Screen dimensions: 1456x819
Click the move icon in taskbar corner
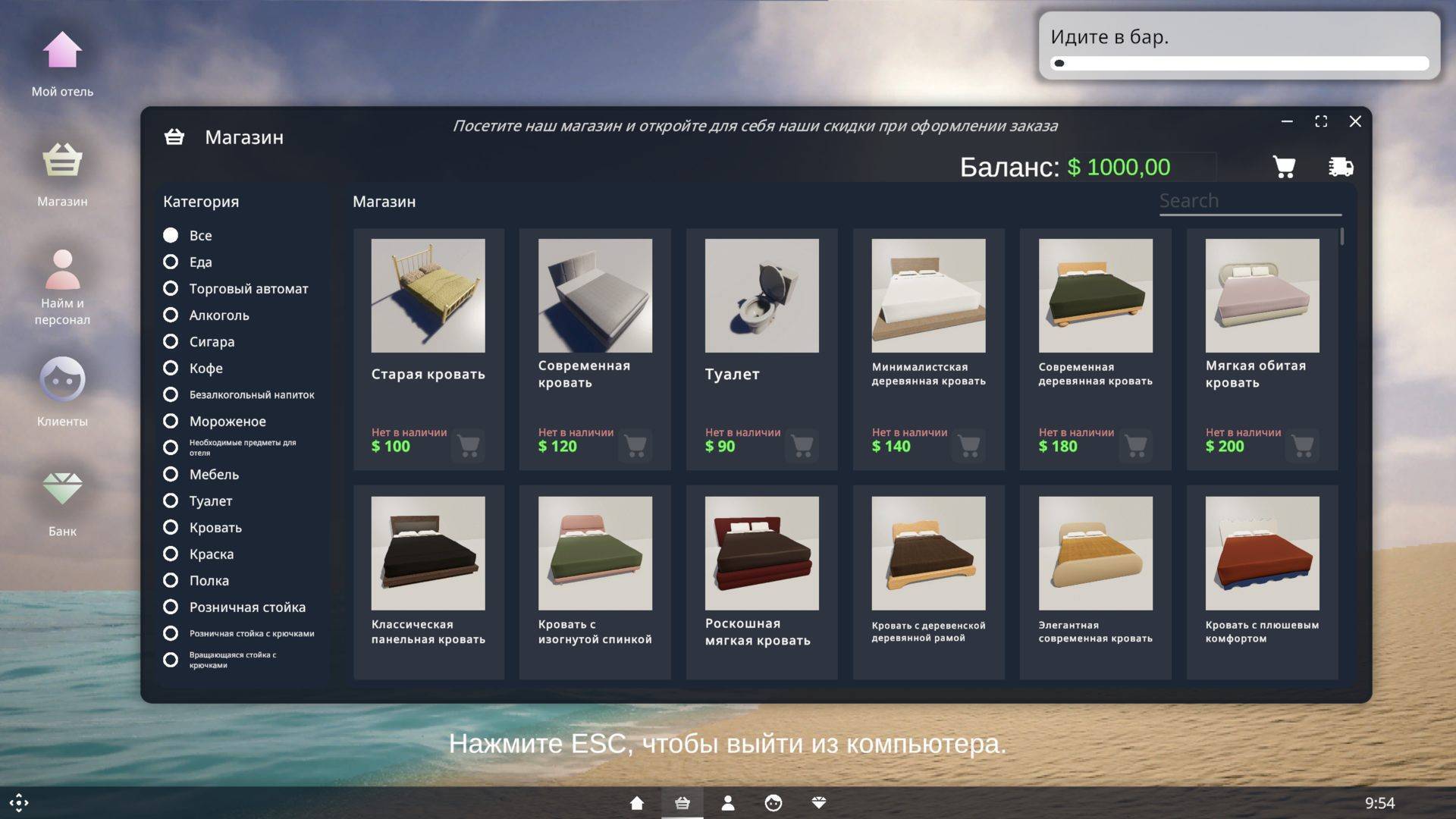(19, 802)
